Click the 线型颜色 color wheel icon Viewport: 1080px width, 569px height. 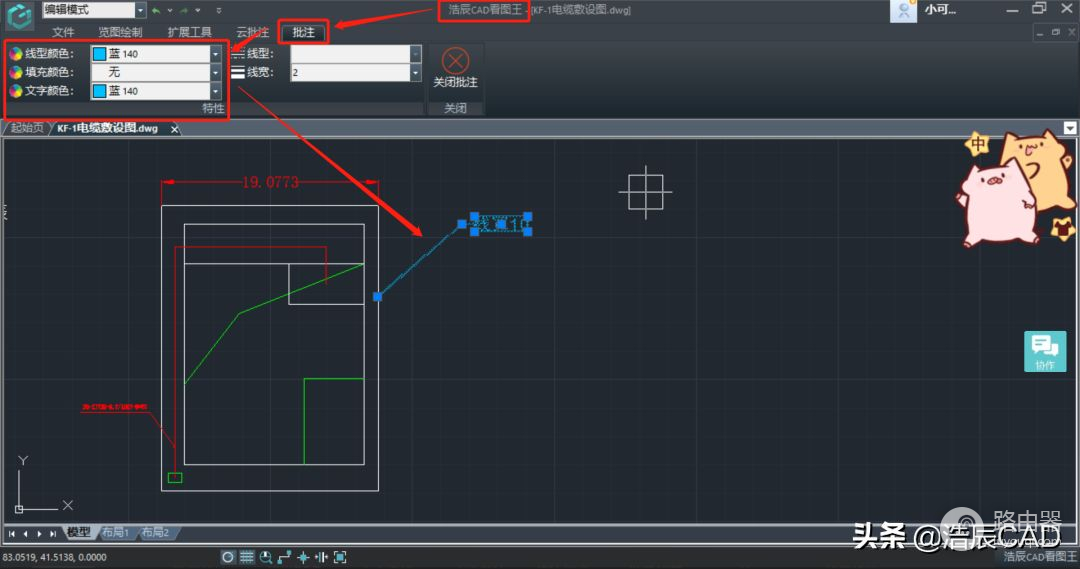click(16, 54)
